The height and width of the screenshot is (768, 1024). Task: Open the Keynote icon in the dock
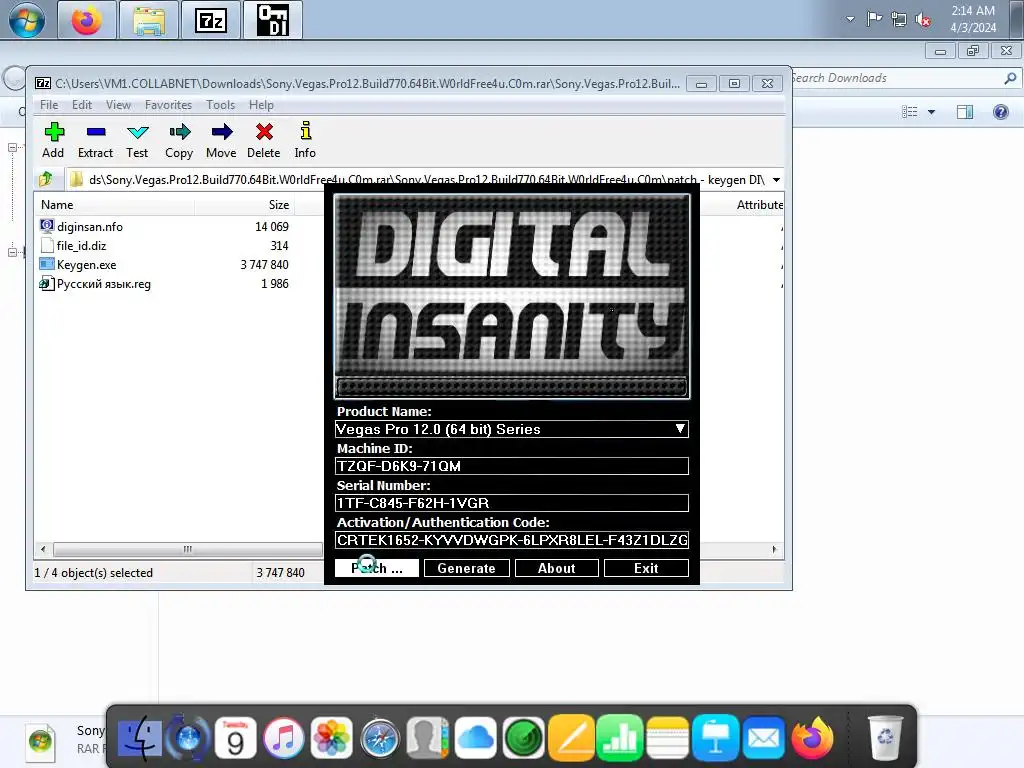pos(715,739)
